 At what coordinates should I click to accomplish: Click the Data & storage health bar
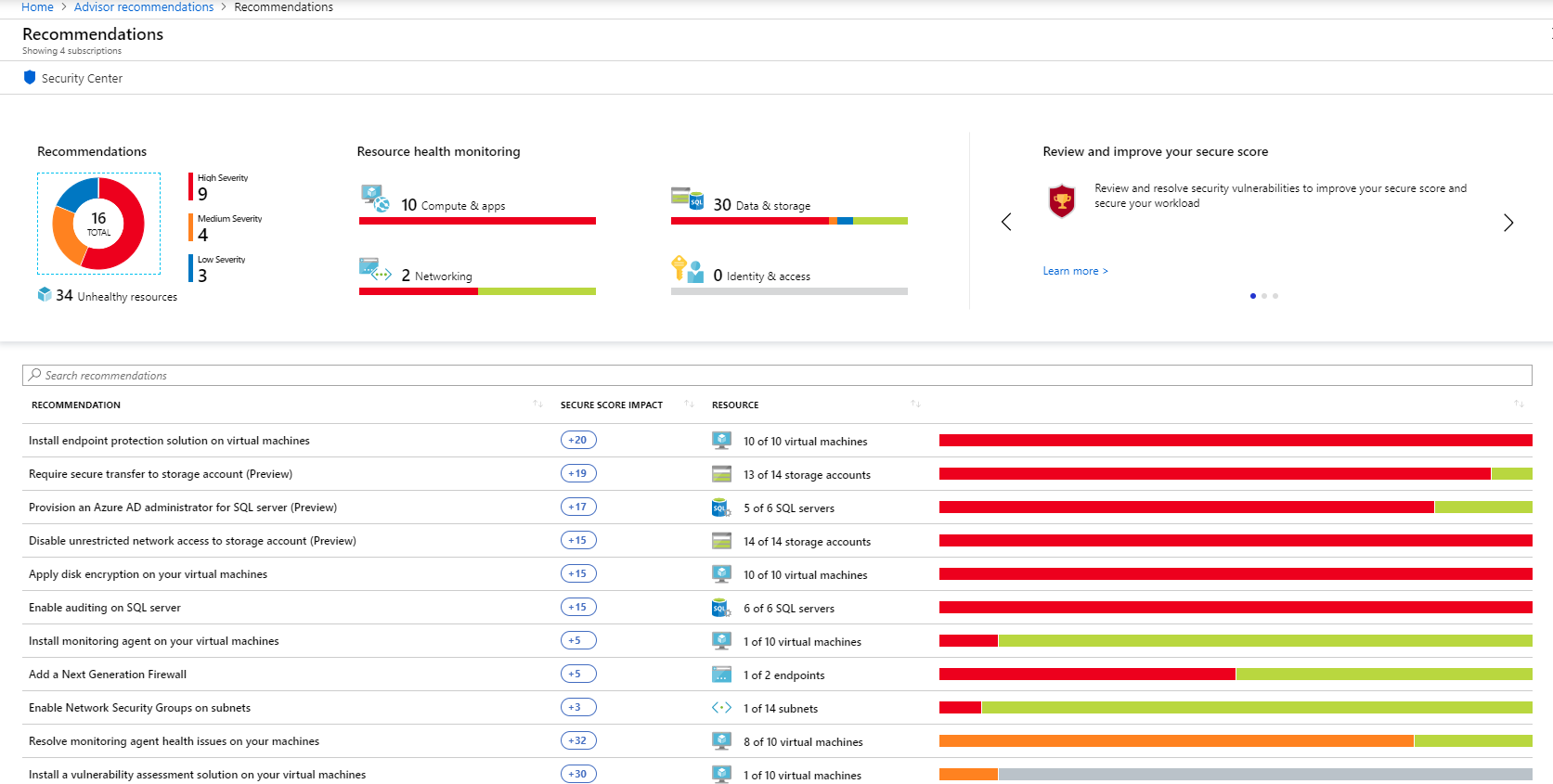click(x=789, y=221)
